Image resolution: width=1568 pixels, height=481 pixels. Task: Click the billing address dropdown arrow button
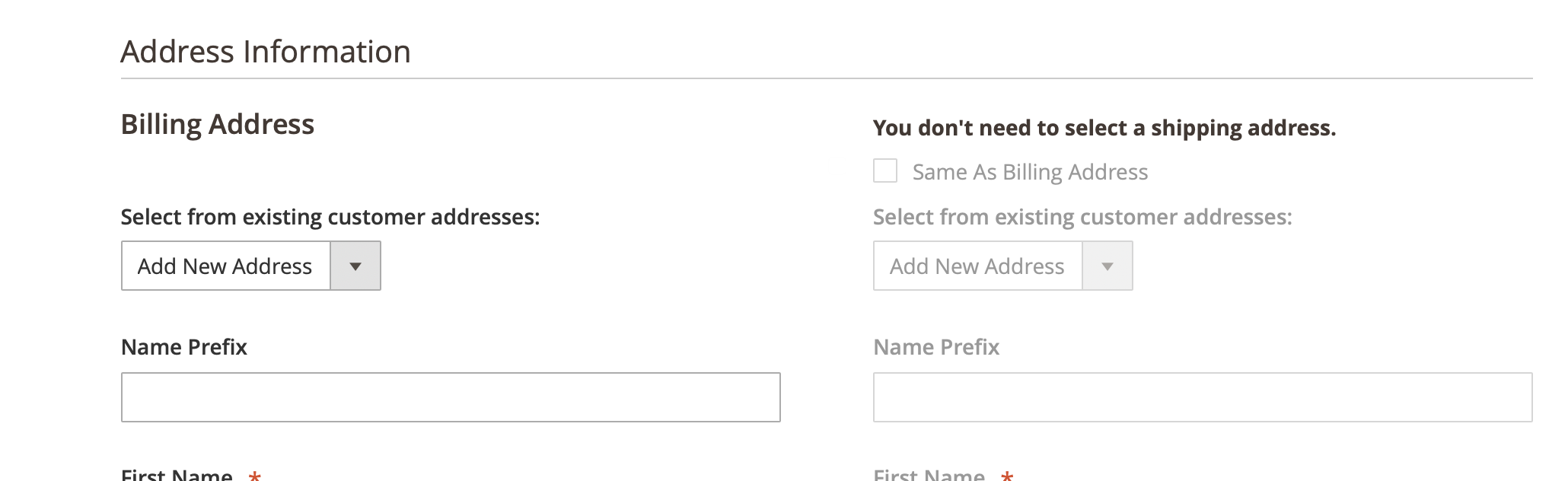(355, 266)
